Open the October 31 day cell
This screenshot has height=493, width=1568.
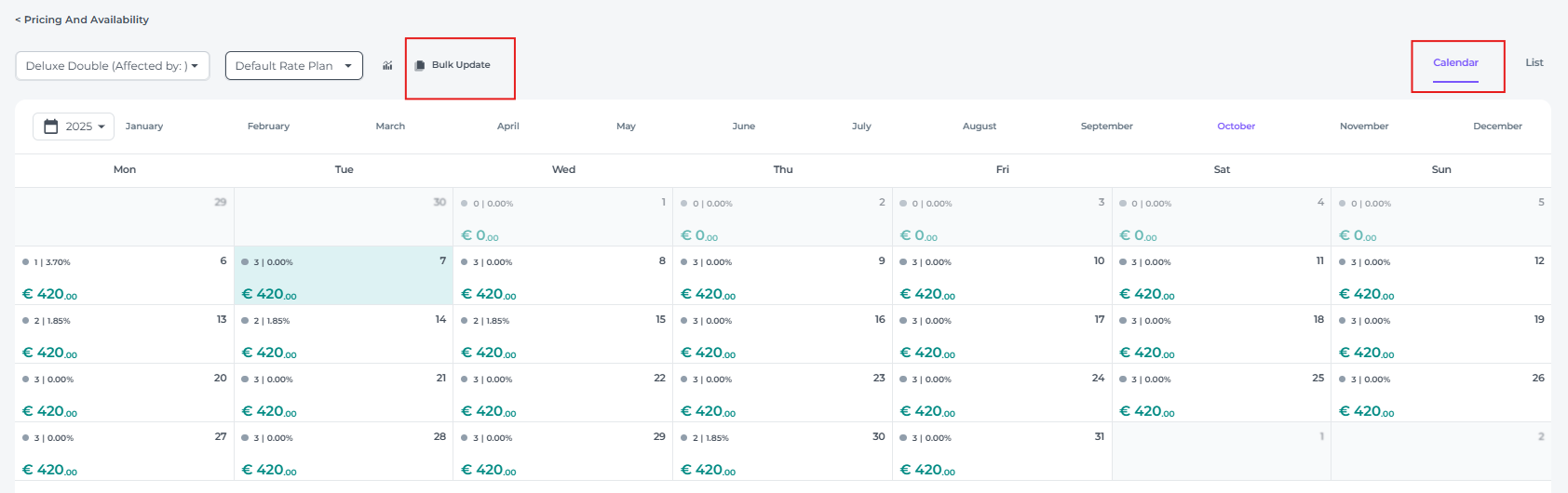click(x=1002, y=451)
